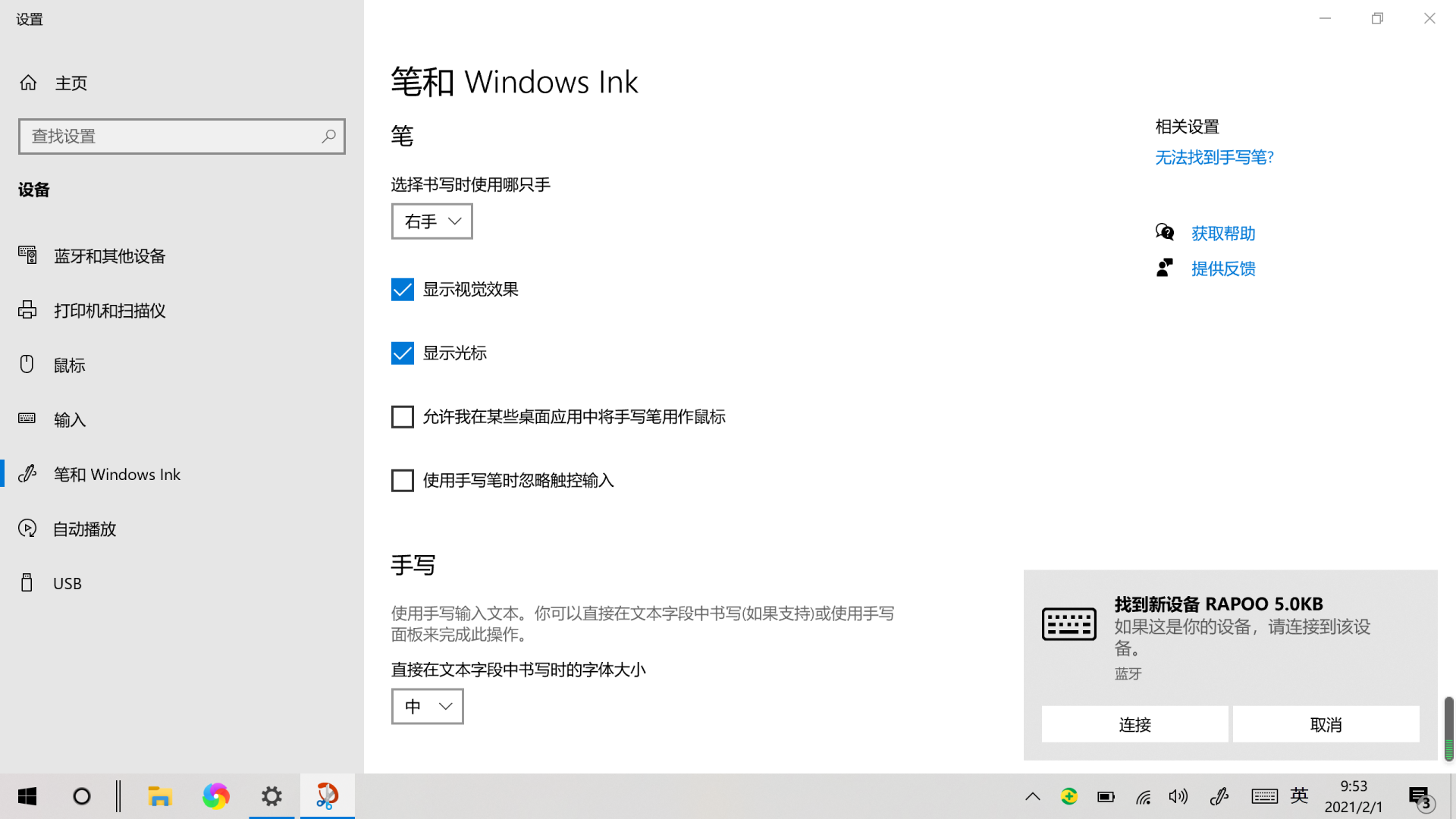Click the taskbar clock showing 9:53
The height and width of the screenshot is (819, 1456).
click(x=1354, y=796)
